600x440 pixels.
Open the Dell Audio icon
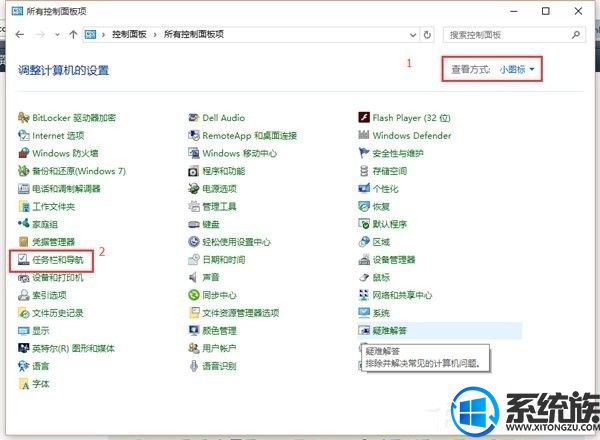194,117
